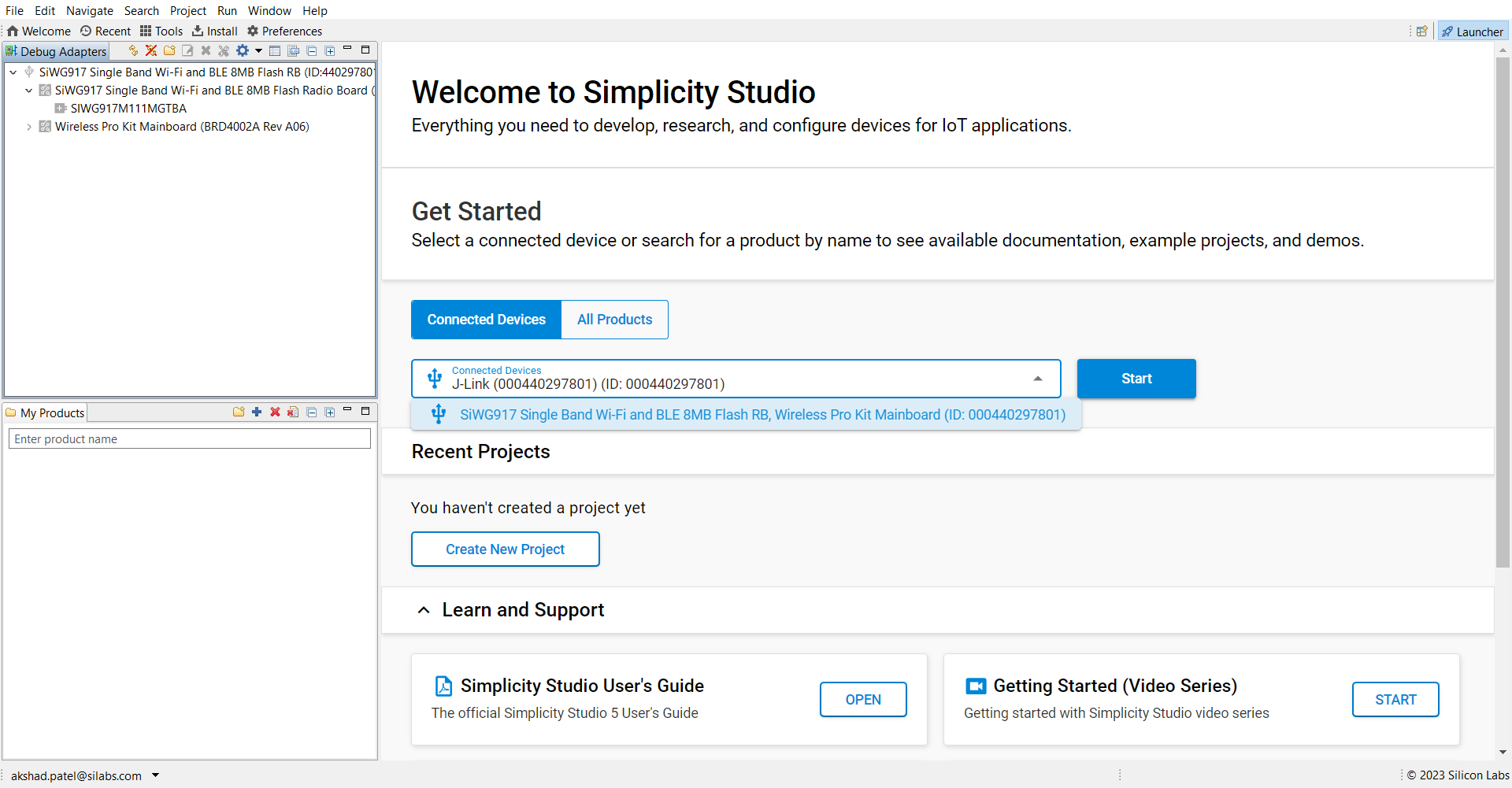Open the Recent toolbar item
Viewport: 1512px width, 788px height.
click(106, 31)
